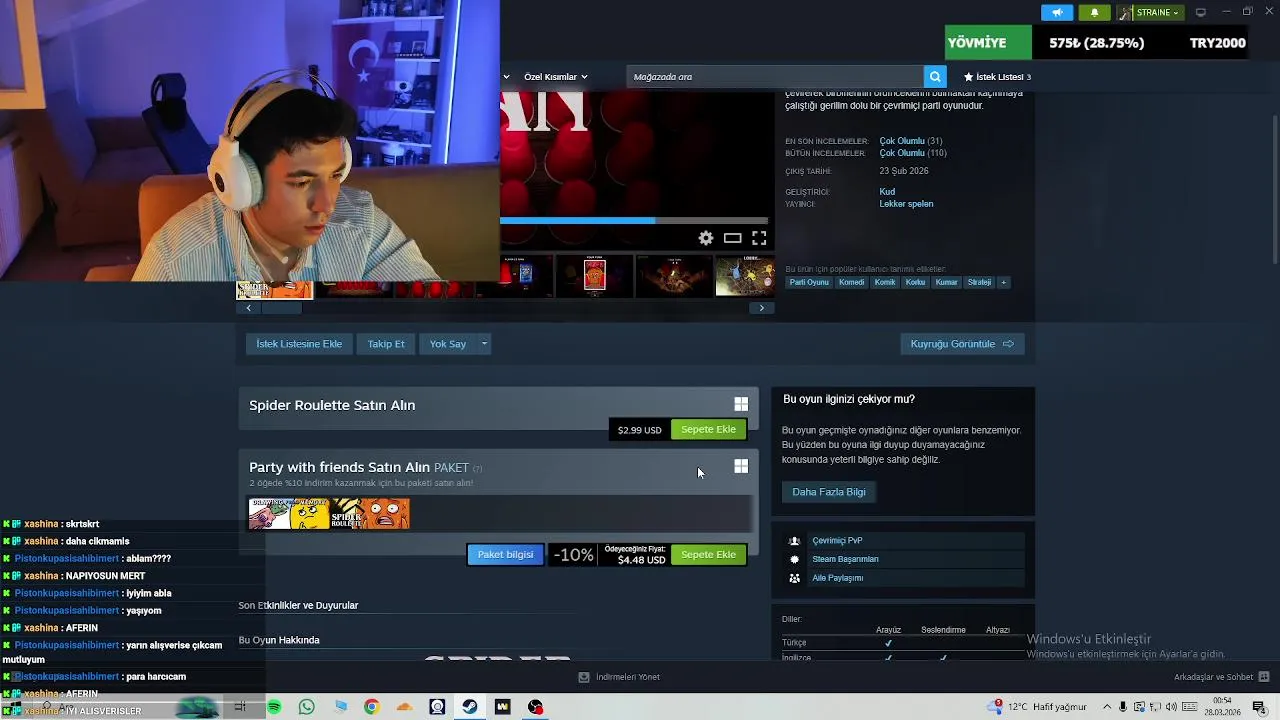Viewport: 1280px width, 720px height.
Task: Open the publisher Lekker spelen link
Action: click(x=906, y=204)
